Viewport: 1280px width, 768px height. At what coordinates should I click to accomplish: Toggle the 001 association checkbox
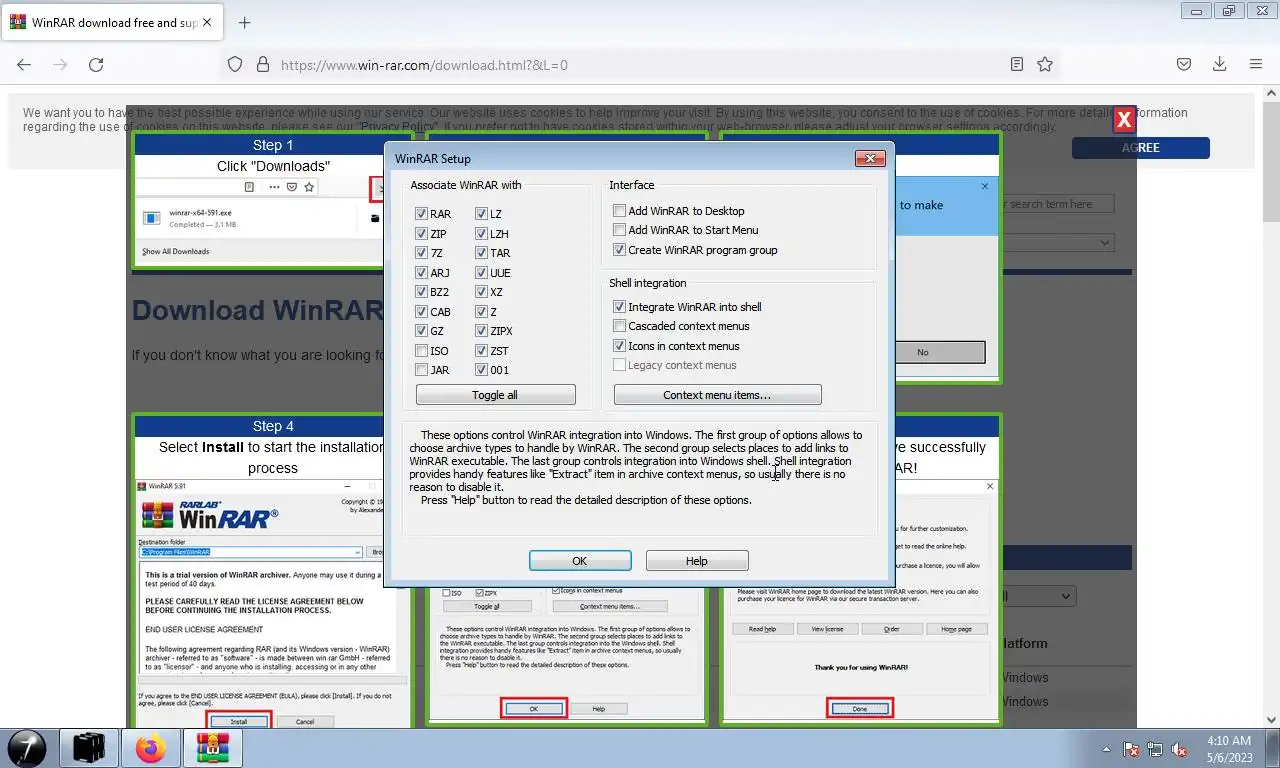click(x=482, y=370)
